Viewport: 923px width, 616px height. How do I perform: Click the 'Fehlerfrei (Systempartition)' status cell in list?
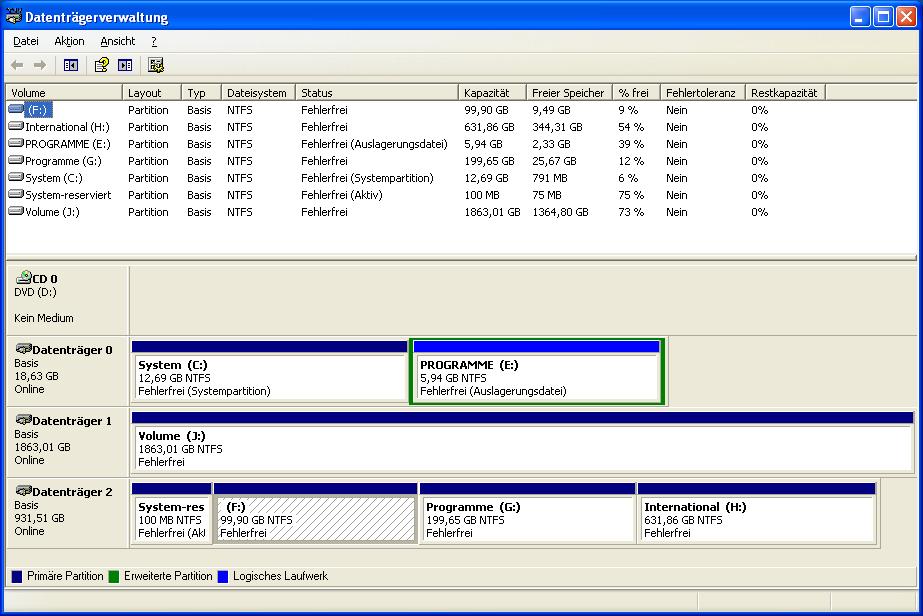tap(367, 178)
